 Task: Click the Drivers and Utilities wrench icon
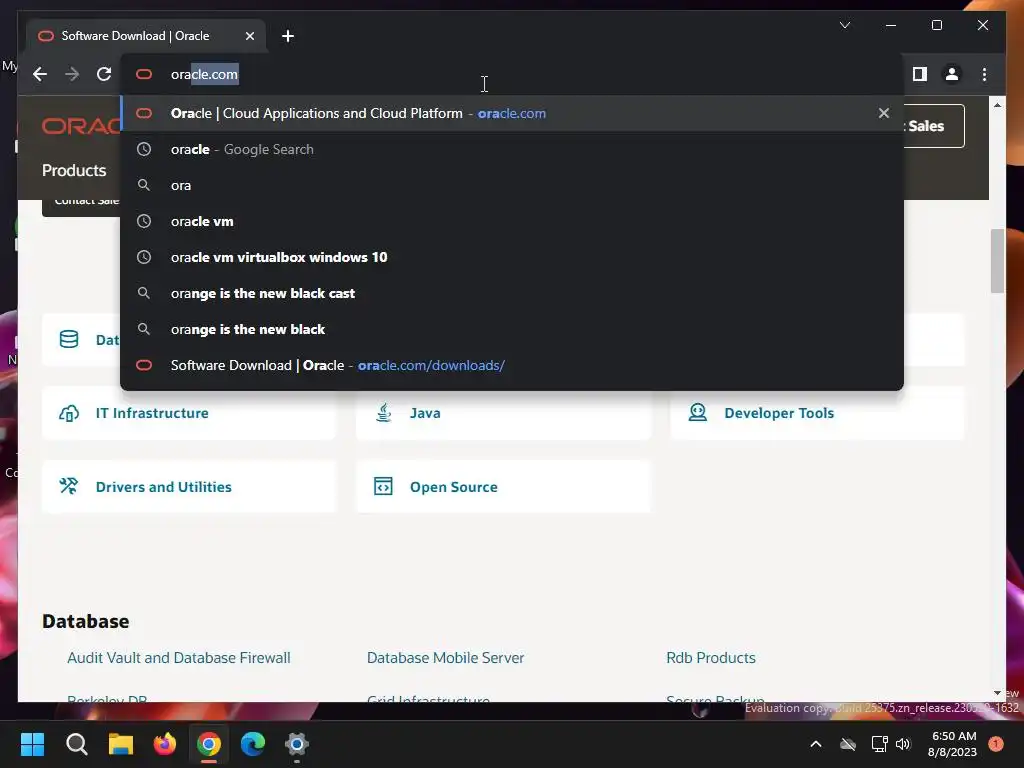pyautogui.click(x=69, y=486)
